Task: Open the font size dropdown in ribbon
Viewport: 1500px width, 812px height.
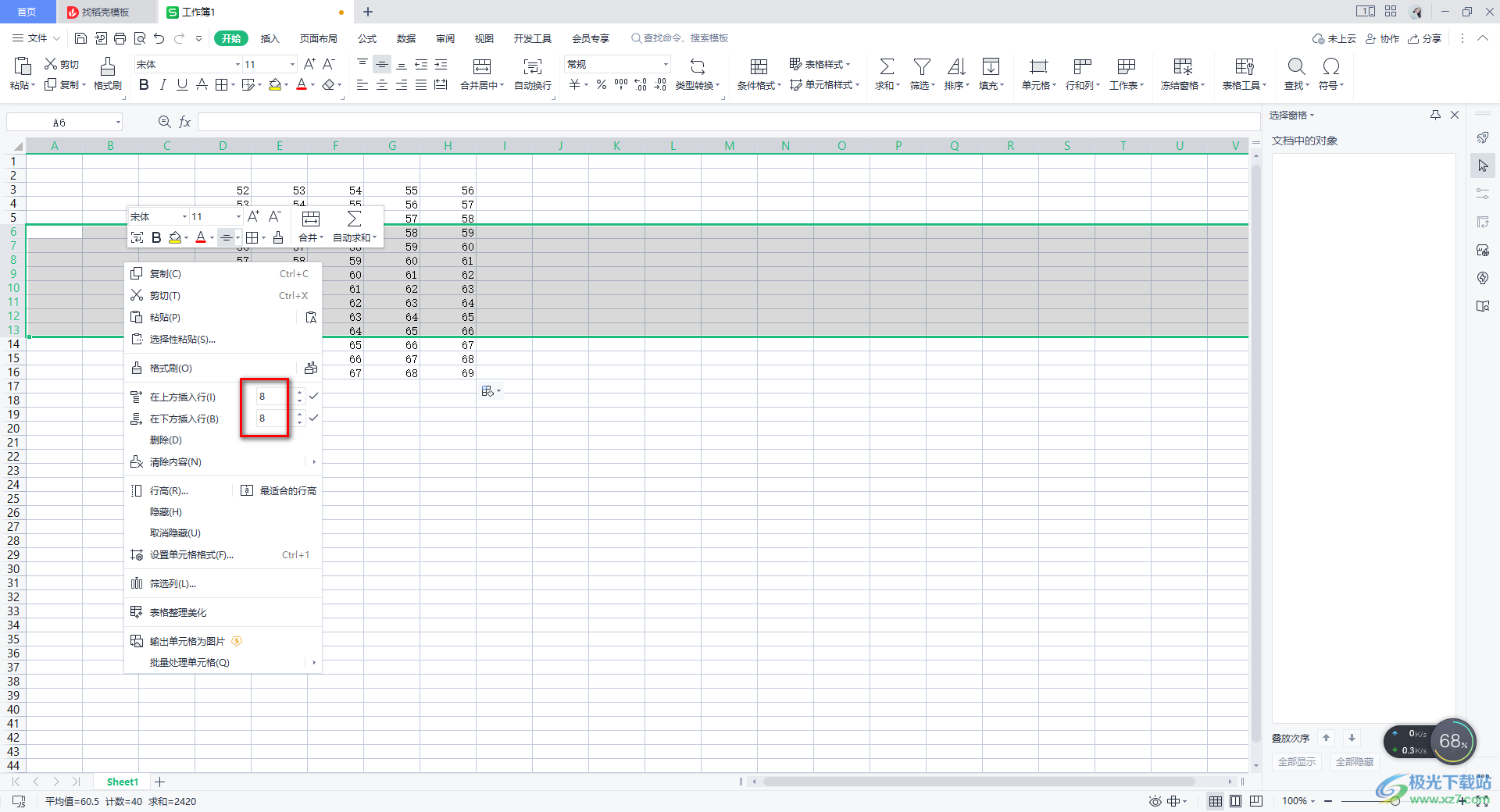Action: click(292, 64)
